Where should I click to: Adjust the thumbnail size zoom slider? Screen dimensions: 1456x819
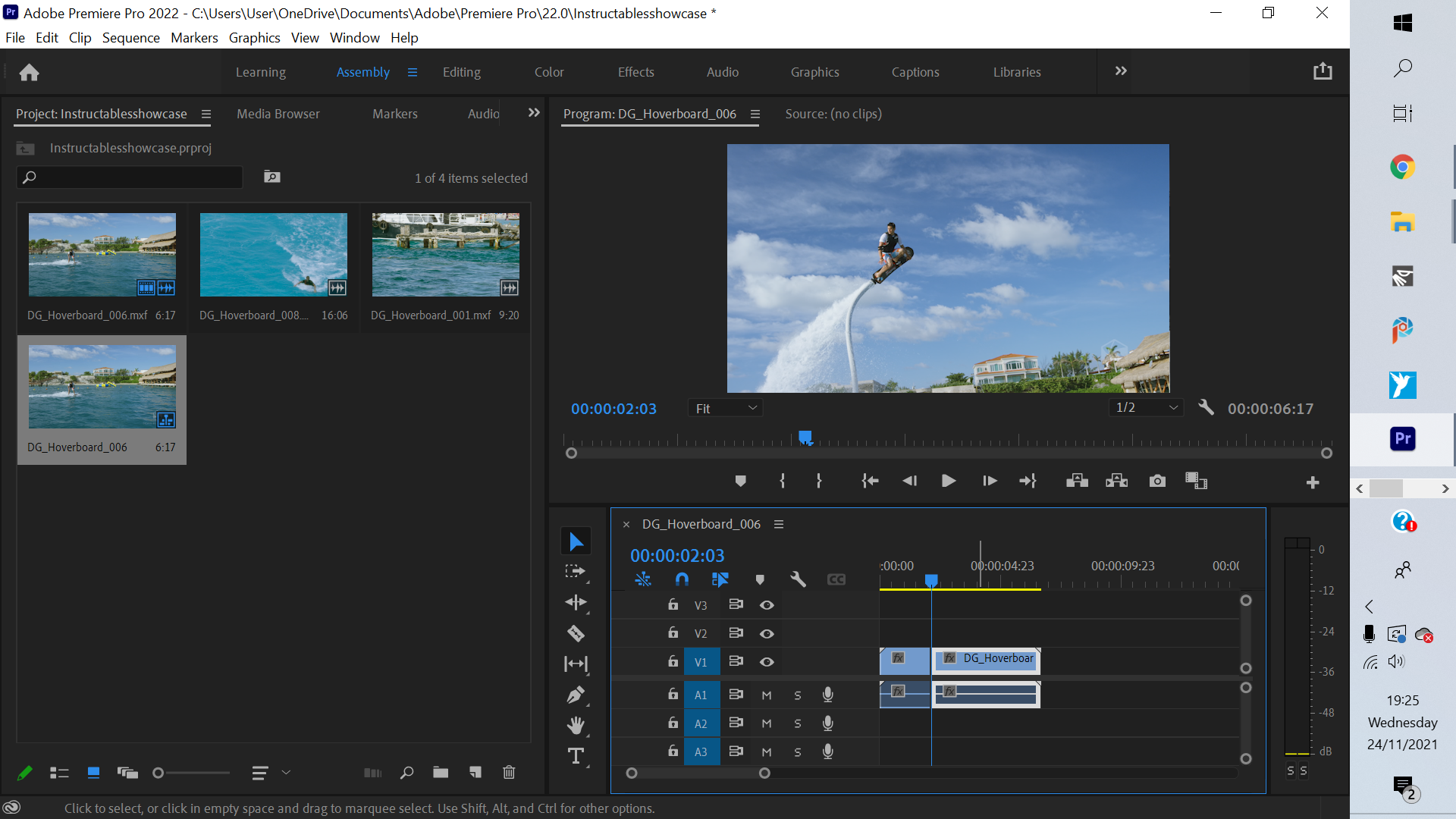pos(158,773)
